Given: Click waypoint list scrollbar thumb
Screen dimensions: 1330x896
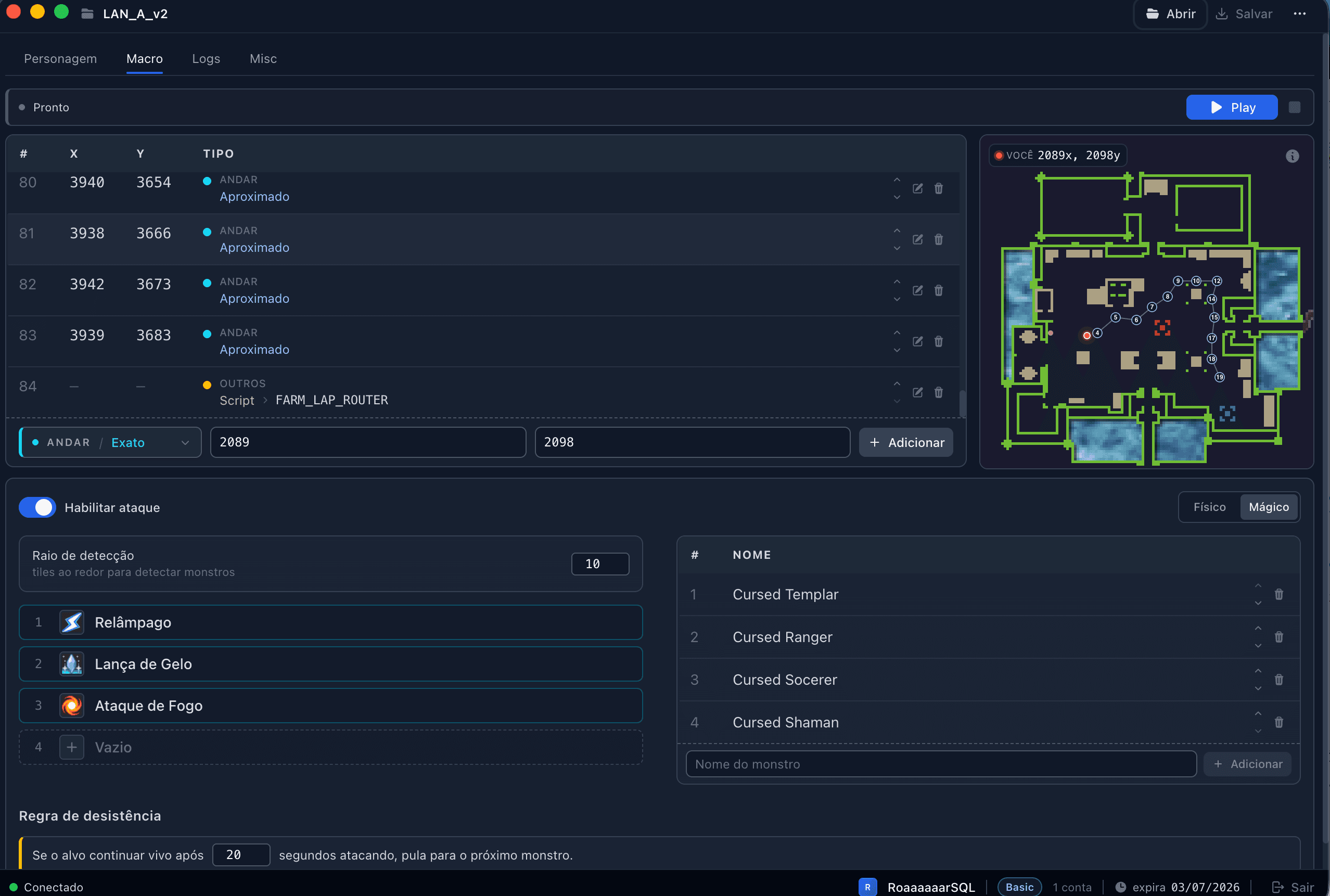Looking at the screenshot, I should click(962, 403).
